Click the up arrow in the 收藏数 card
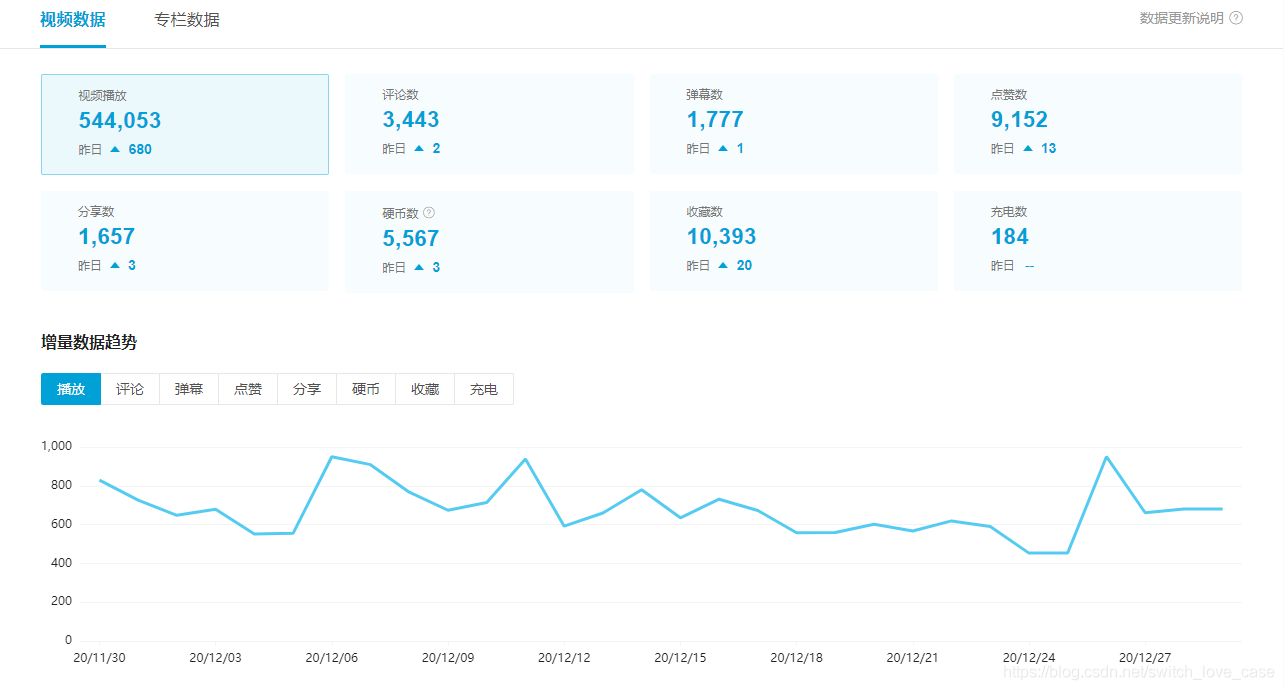This screenshot has width=1284, height=690. pyautogui.click(x=723, y=266)
